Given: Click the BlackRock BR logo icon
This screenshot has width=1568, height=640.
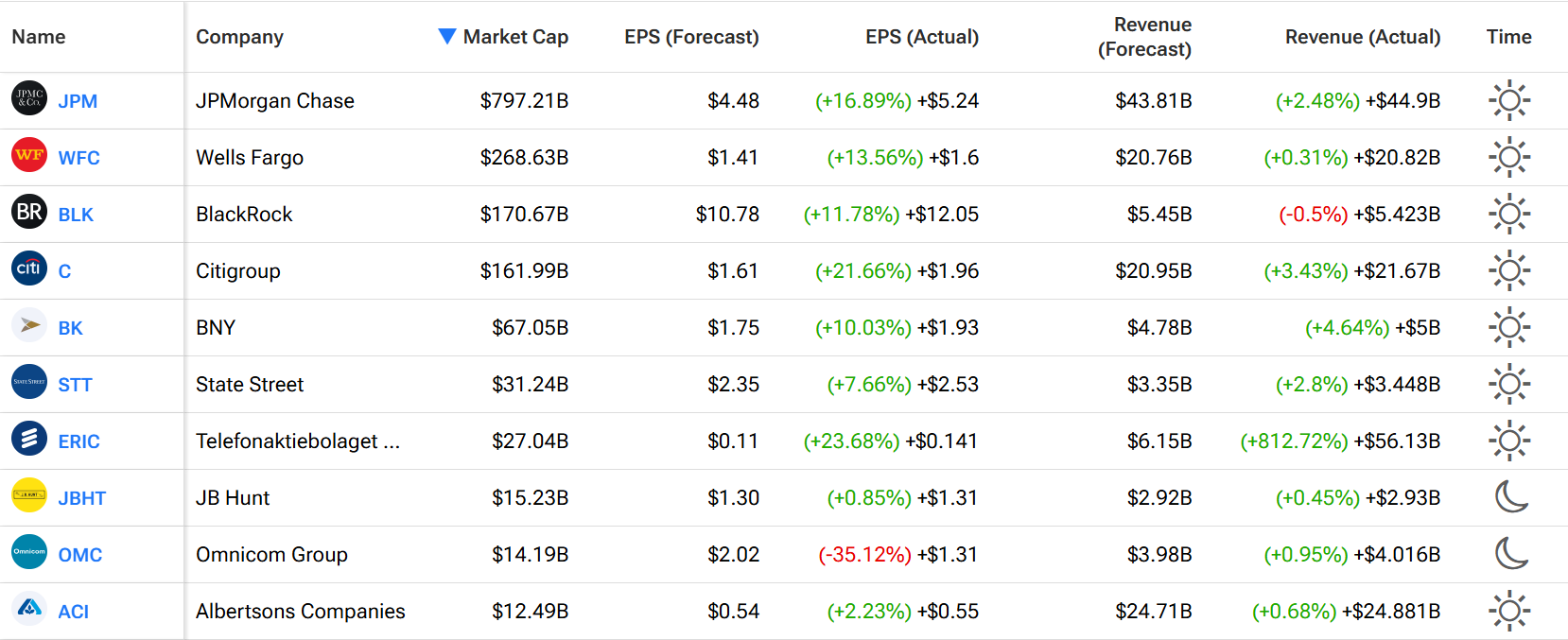Looking at the screenshot, I should pyautogui.click(x=29, y=212).
